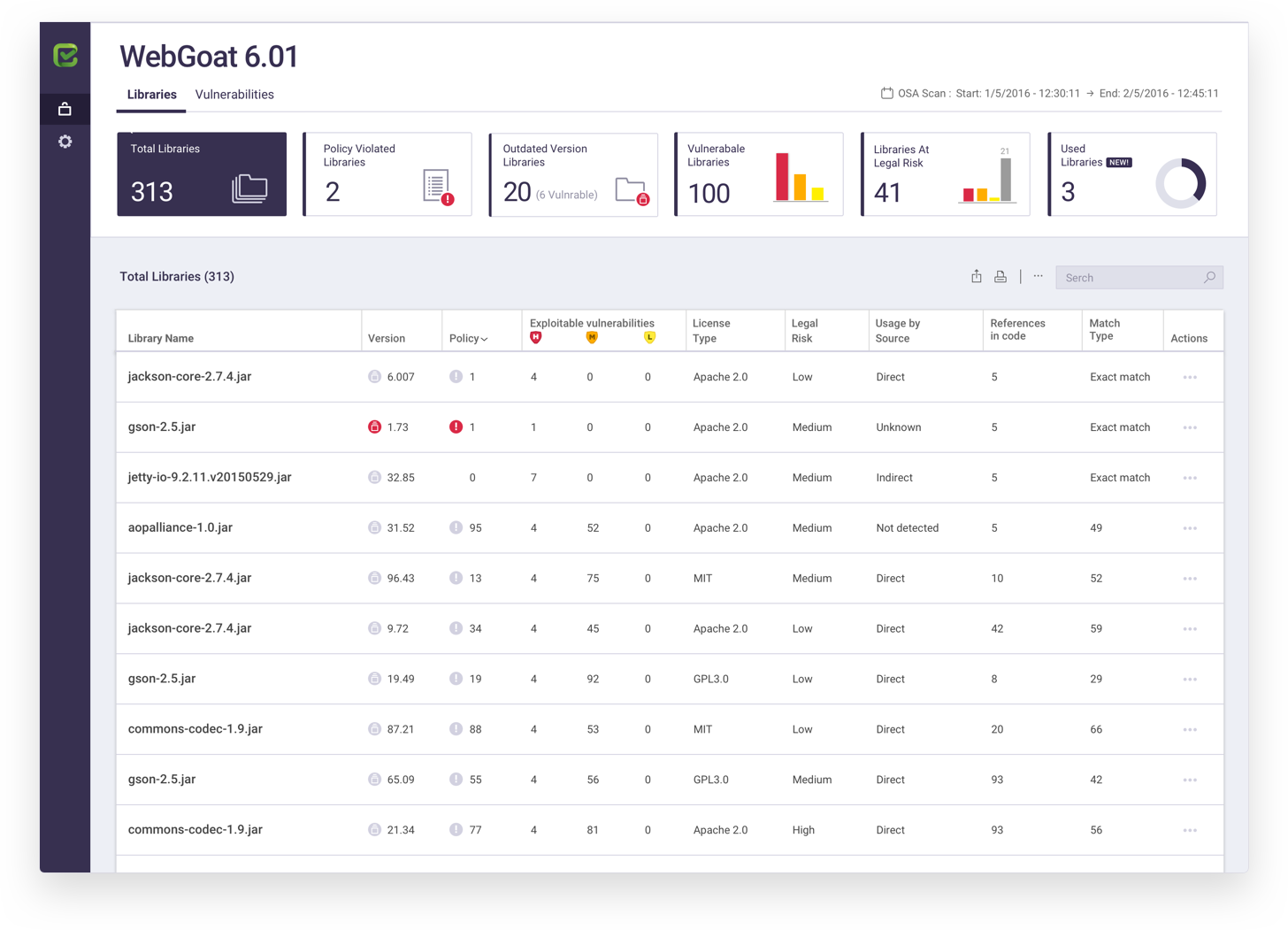Click the export share icon above table
Viewport: 1288px width, 930px height.
[x=977, y=276]
